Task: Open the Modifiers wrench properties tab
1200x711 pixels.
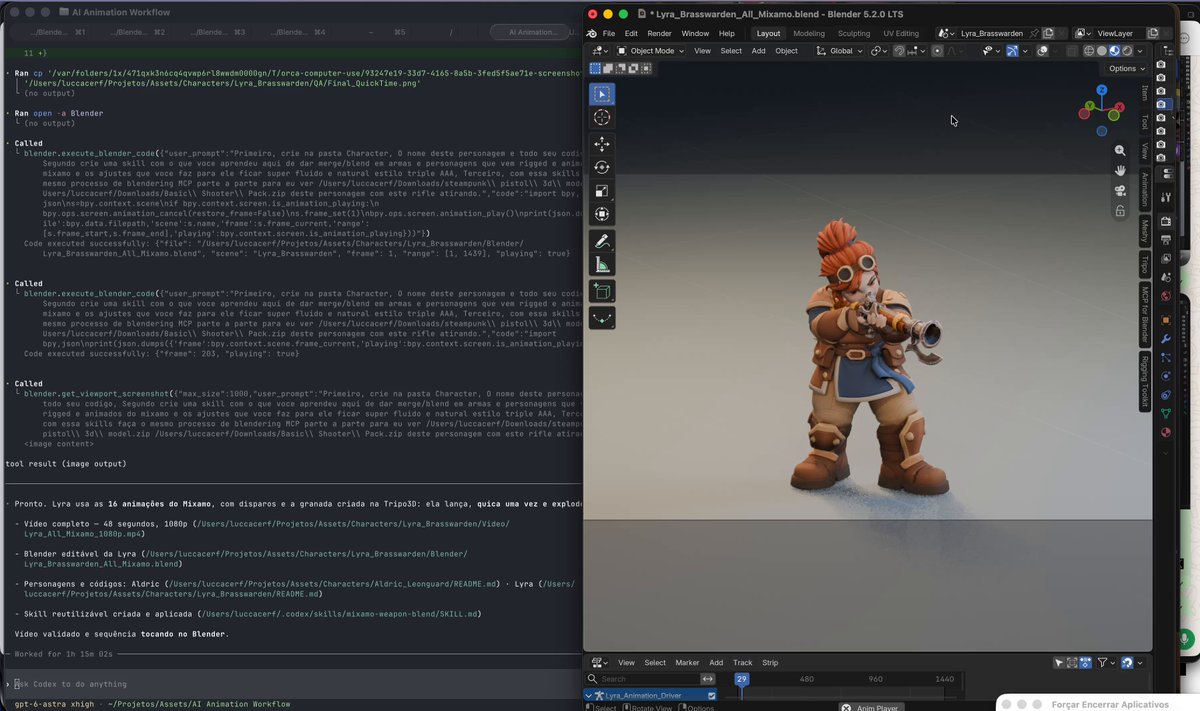Action: tap(1165, 339)
